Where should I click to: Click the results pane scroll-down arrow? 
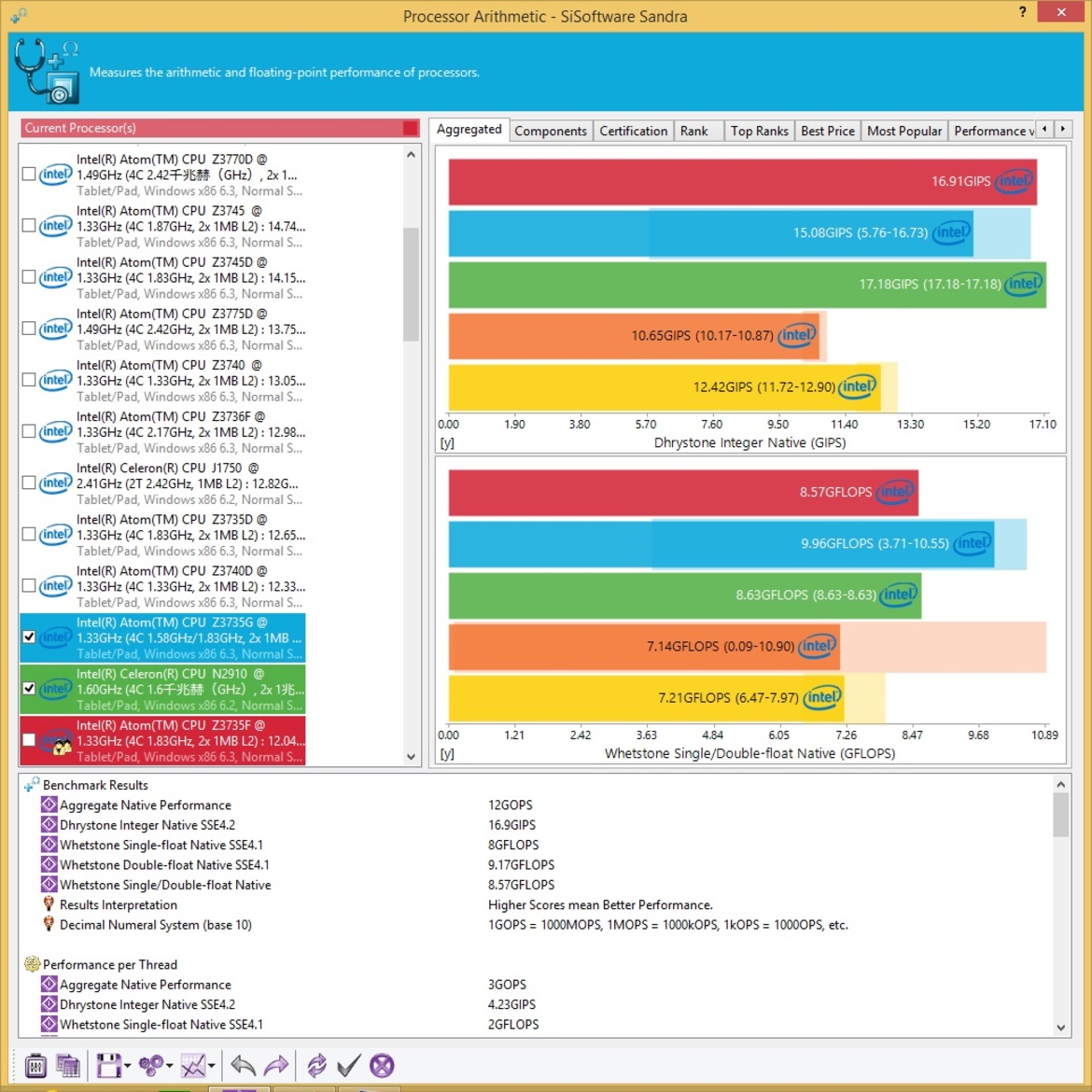(x=1060, y=1028)
